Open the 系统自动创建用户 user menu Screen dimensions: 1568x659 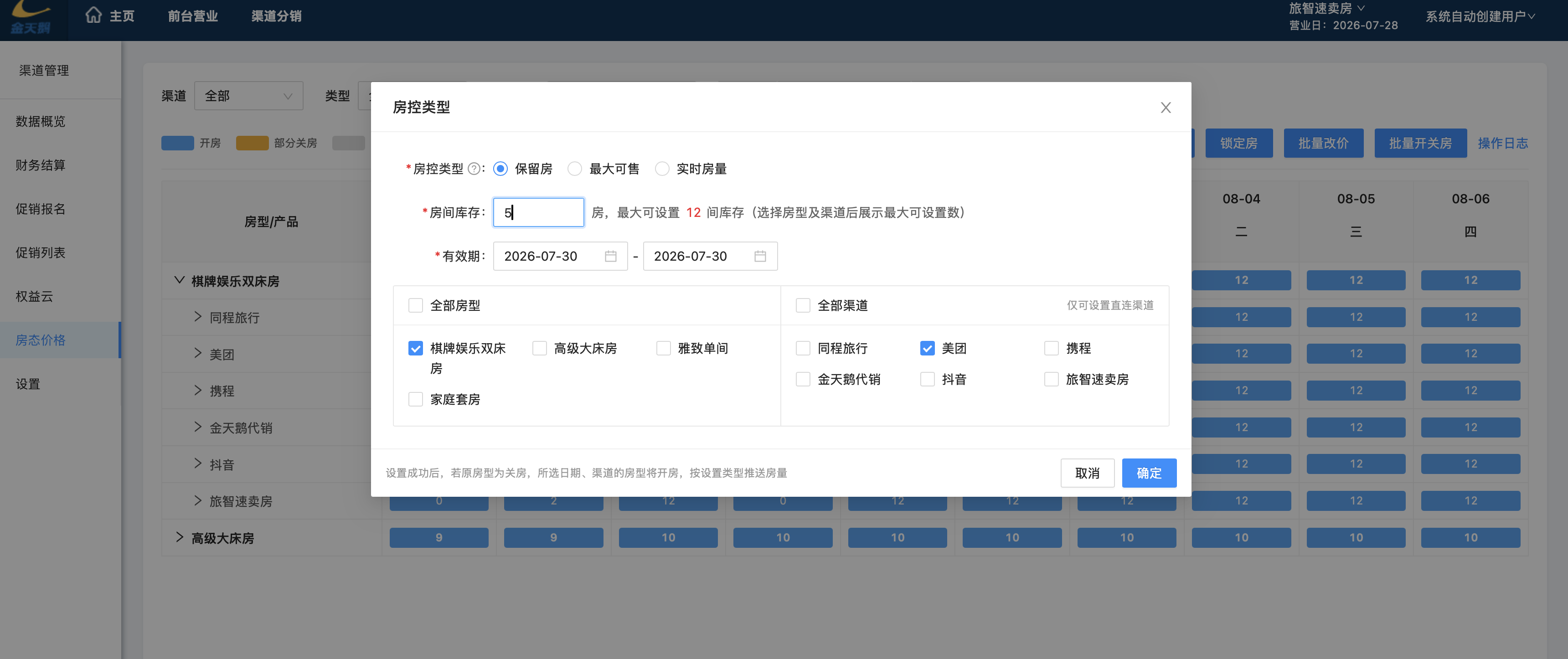[x=1480, y=16]
